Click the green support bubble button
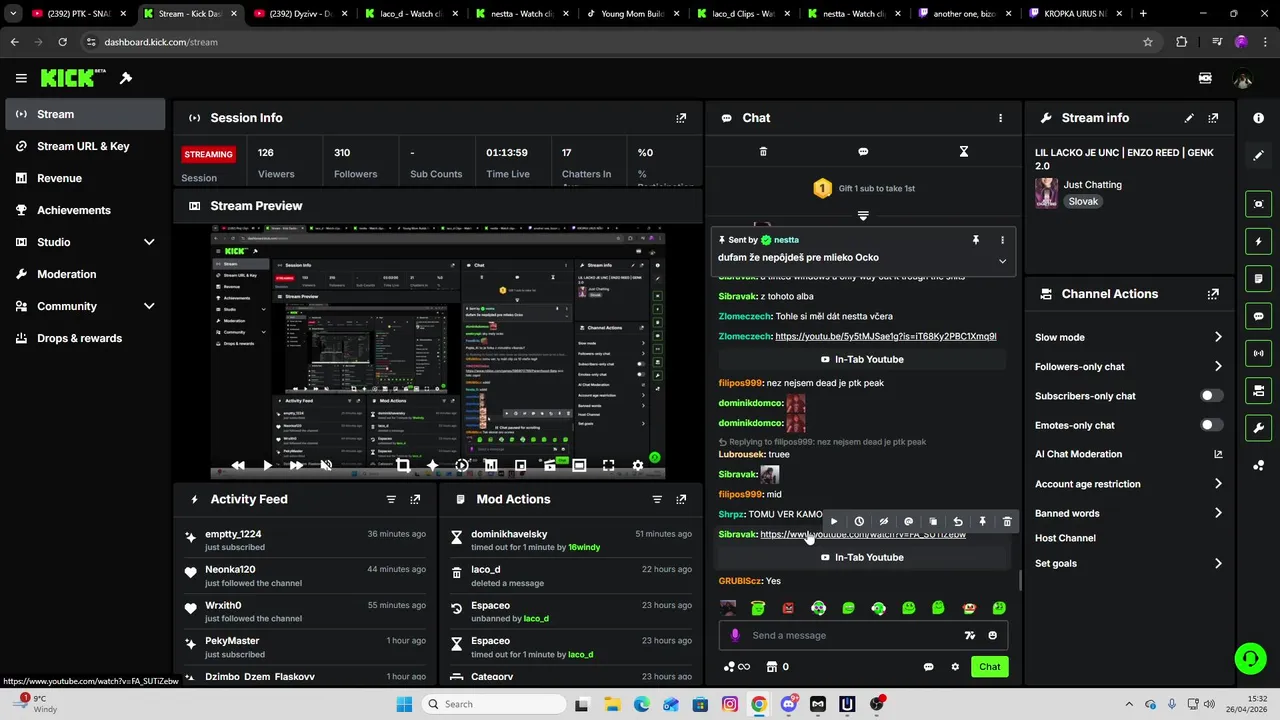The image size is (1280, 720). click(x=1250, y=658)
